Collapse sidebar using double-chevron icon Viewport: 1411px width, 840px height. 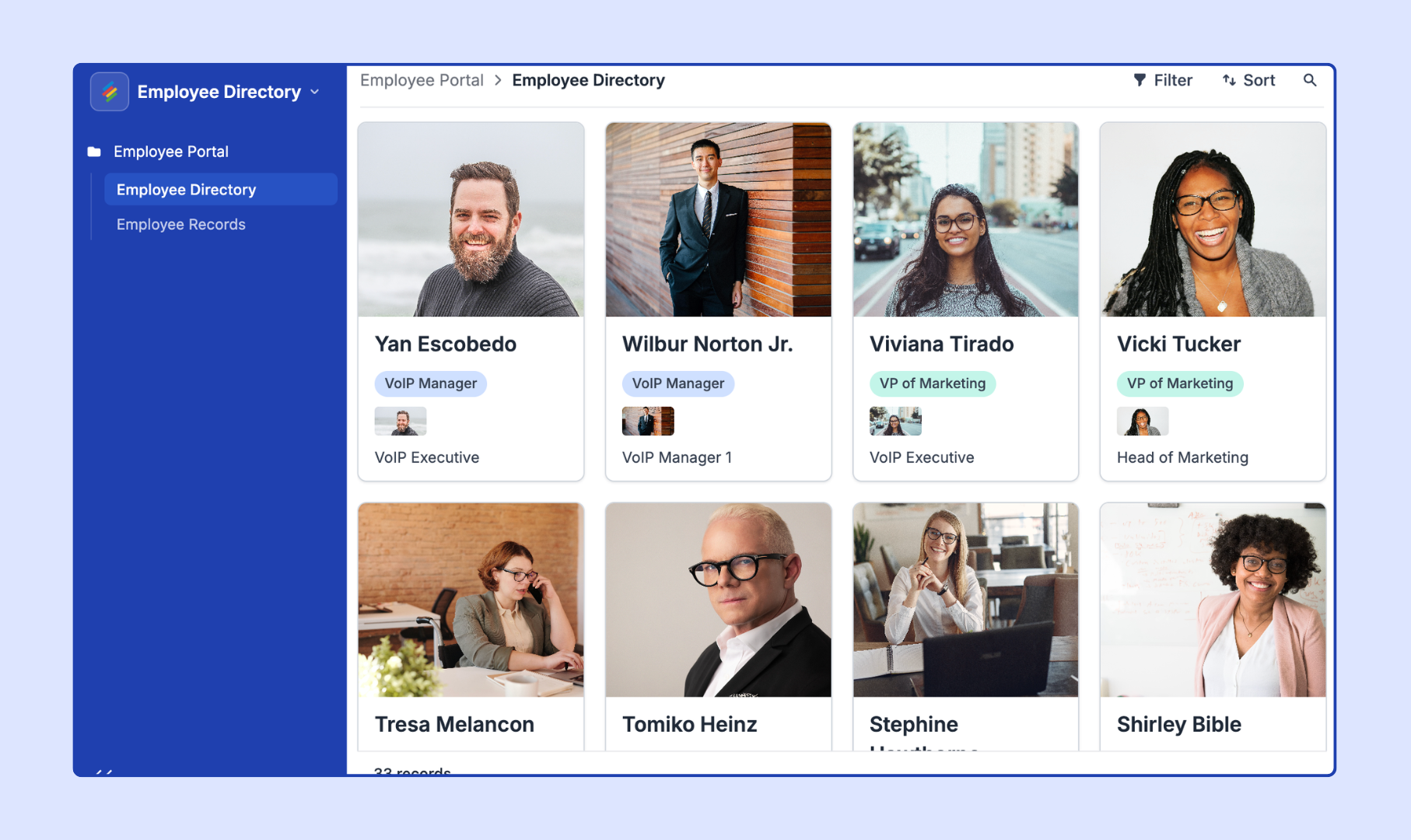103,772
